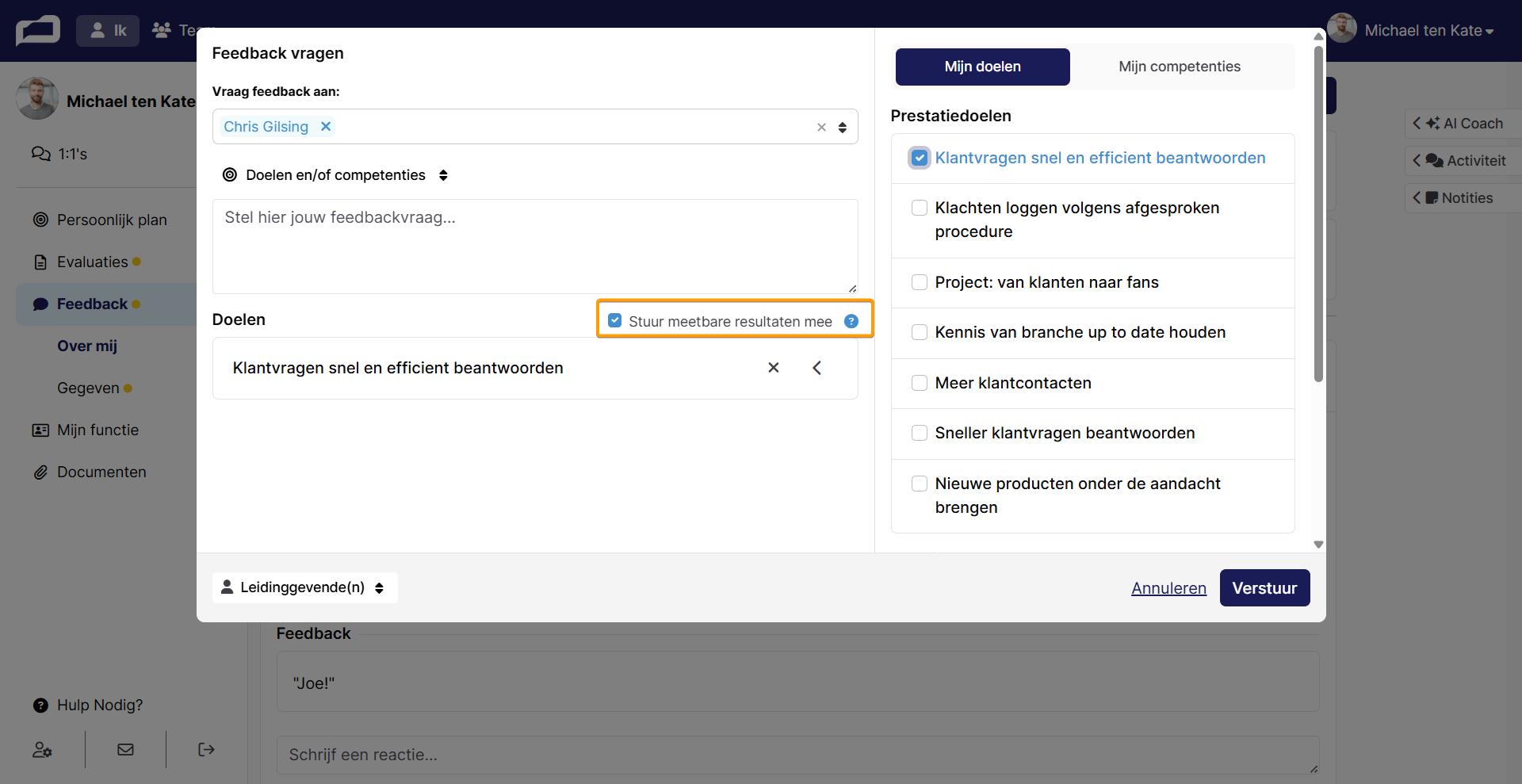Check 'Nieuwe producten onder de aandacht brengen'
Screen dimensions: 1522x784
pyautogui.click(x=920, y=484)
